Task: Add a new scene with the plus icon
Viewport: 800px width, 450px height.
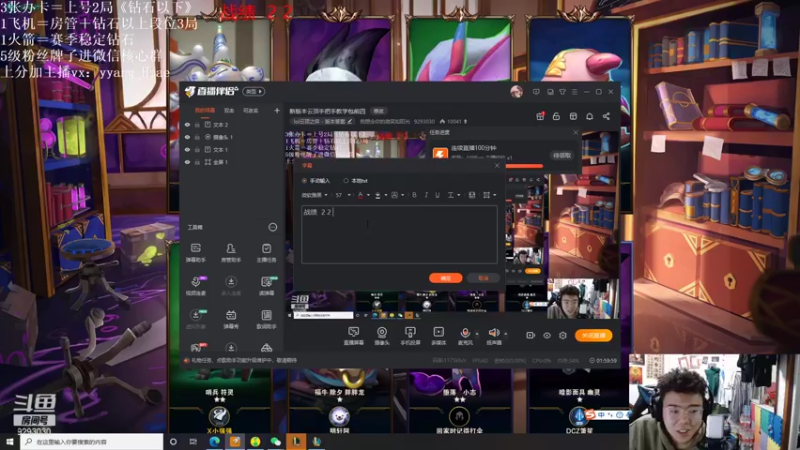Action: click(277, 110)
